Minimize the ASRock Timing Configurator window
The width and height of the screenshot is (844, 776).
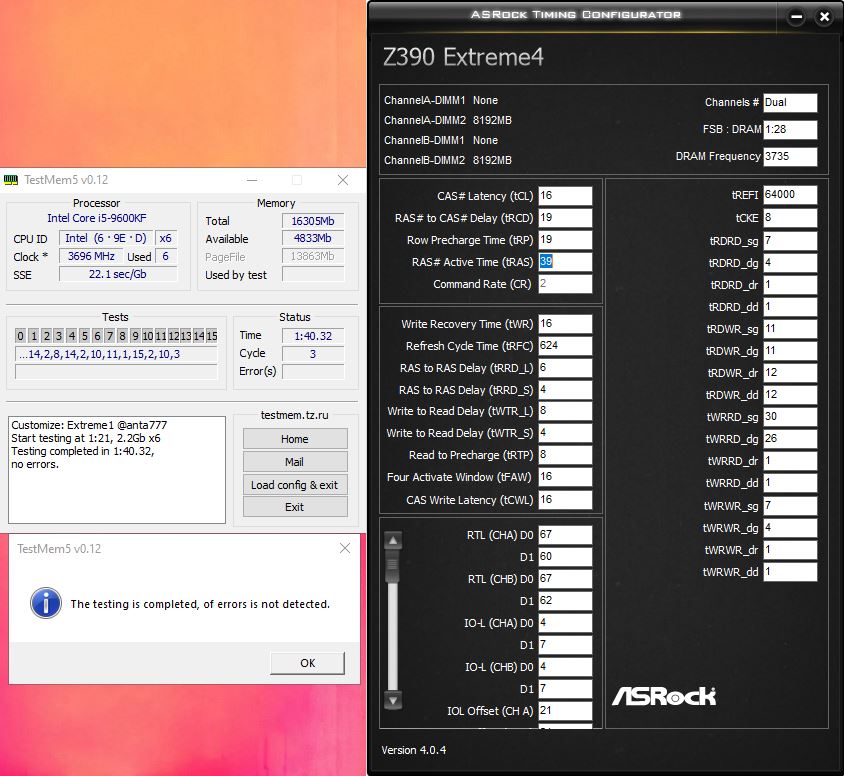pyautogui.click(x=797, y=17)
